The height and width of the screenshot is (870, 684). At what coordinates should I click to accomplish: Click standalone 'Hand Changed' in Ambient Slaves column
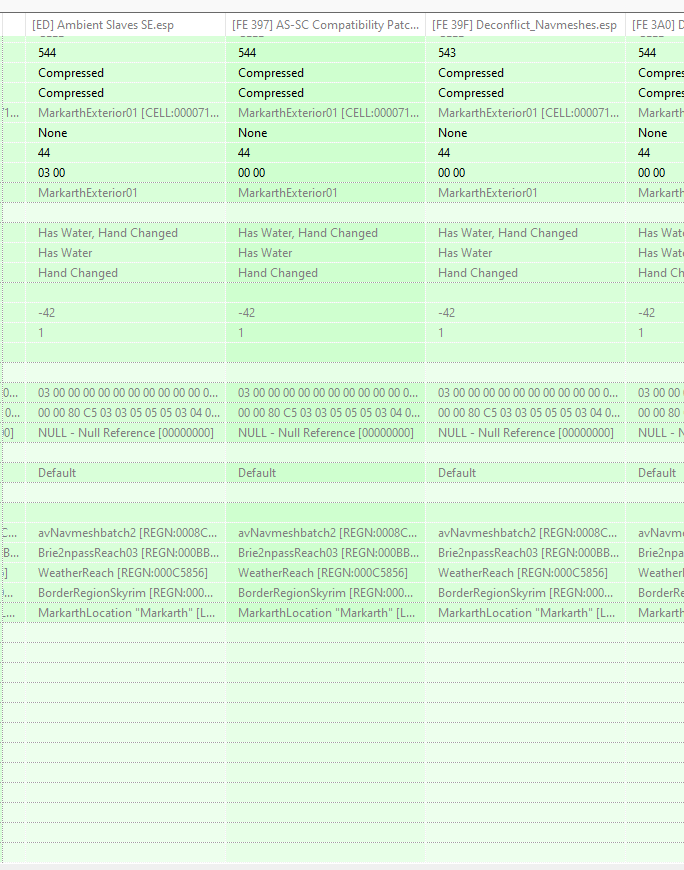(78, 273)
